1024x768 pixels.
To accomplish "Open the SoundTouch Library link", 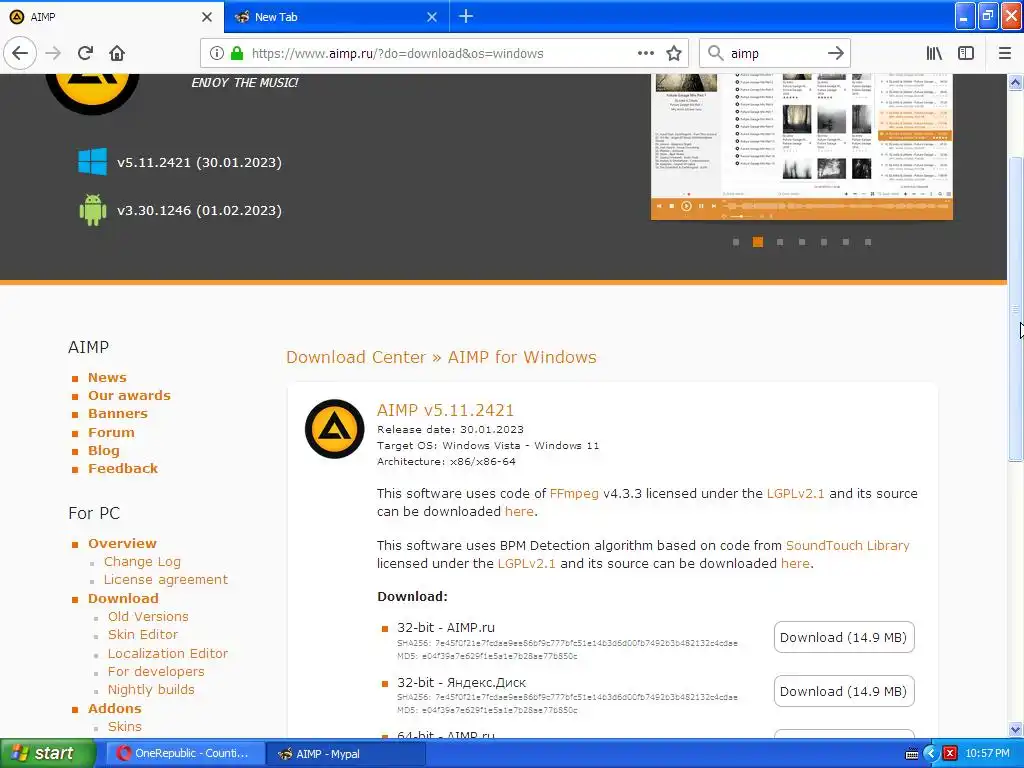I will coord(848,545).
